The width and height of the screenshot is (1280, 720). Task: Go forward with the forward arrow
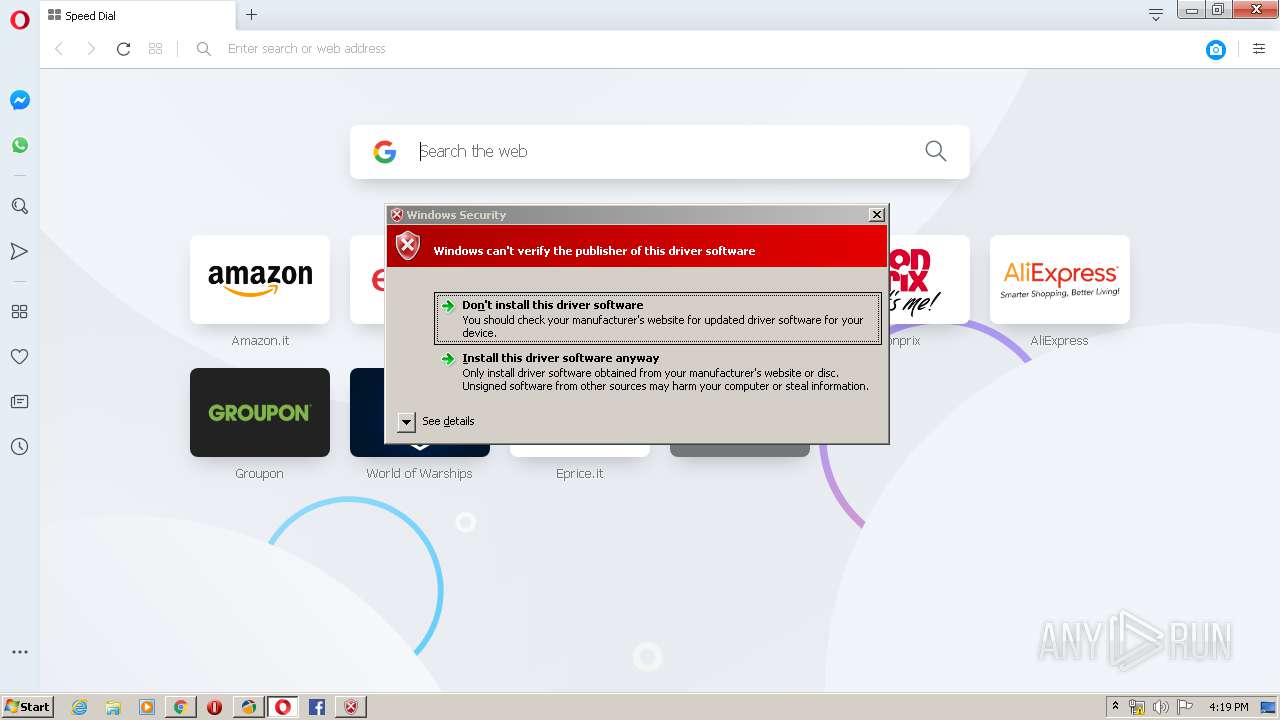(91, 49)
